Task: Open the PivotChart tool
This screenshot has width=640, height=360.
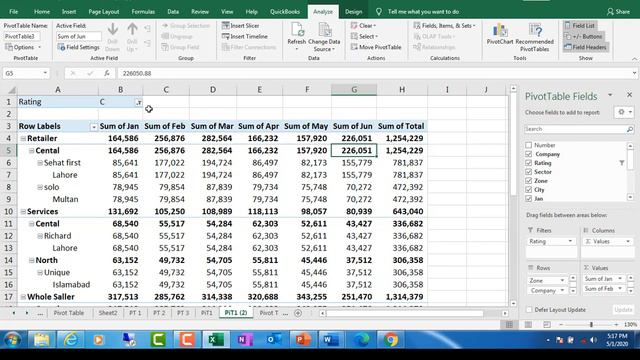Action: [500, 33]
